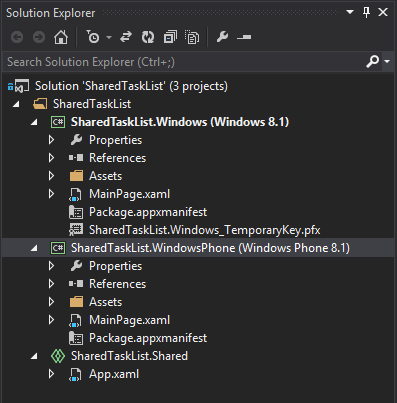Click MainPage.xaml file icon in SharedTaskList.Windows project

click(x=75, y=194)
